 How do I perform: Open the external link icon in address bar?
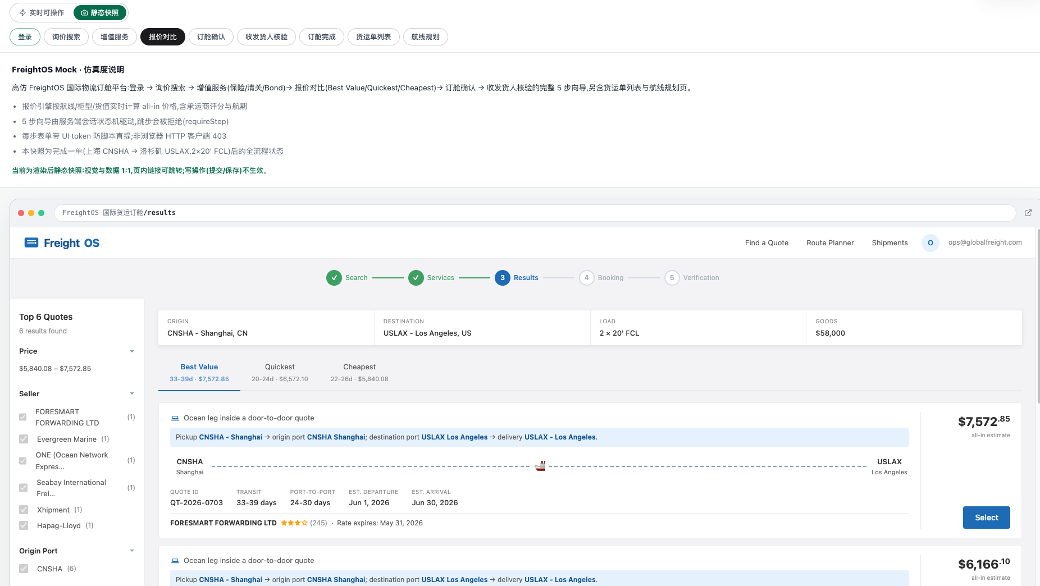click(1028, 213)
